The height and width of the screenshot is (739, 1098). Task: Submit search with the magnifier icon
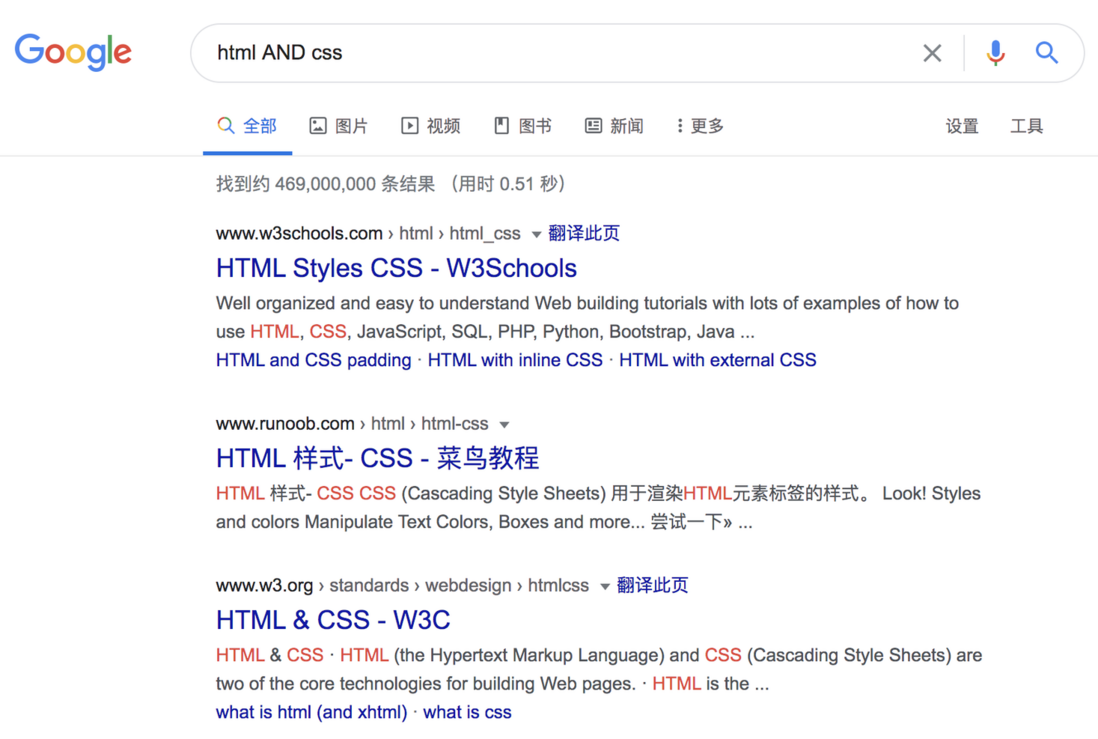1047,53
